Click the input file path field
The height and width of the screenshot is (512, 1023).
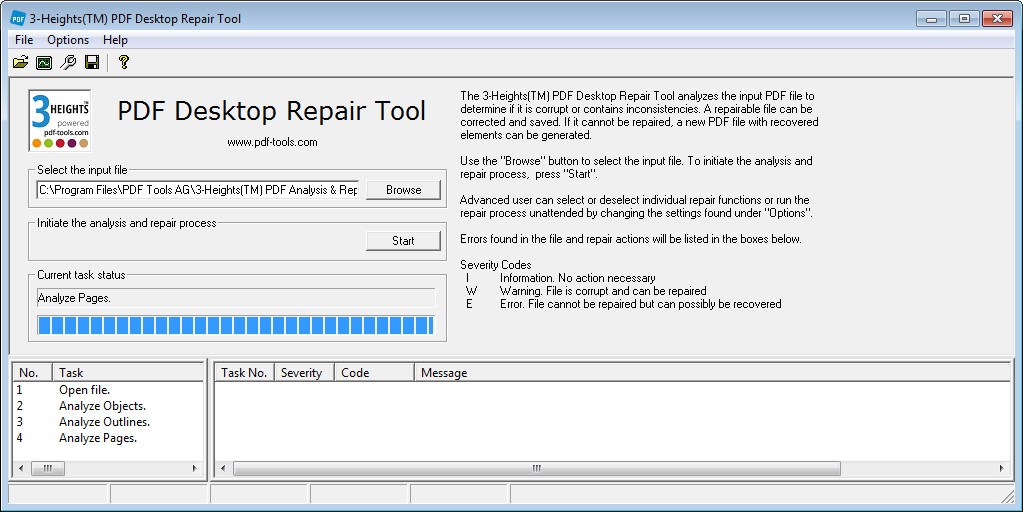pyautogui.click(x=198, y=190)
